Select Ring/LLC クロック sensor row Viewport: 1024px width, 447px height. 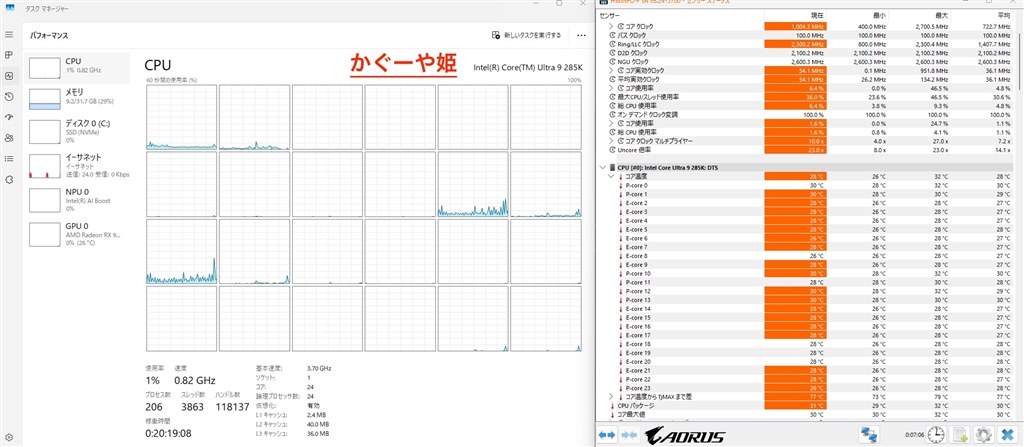tap(805, 44)
